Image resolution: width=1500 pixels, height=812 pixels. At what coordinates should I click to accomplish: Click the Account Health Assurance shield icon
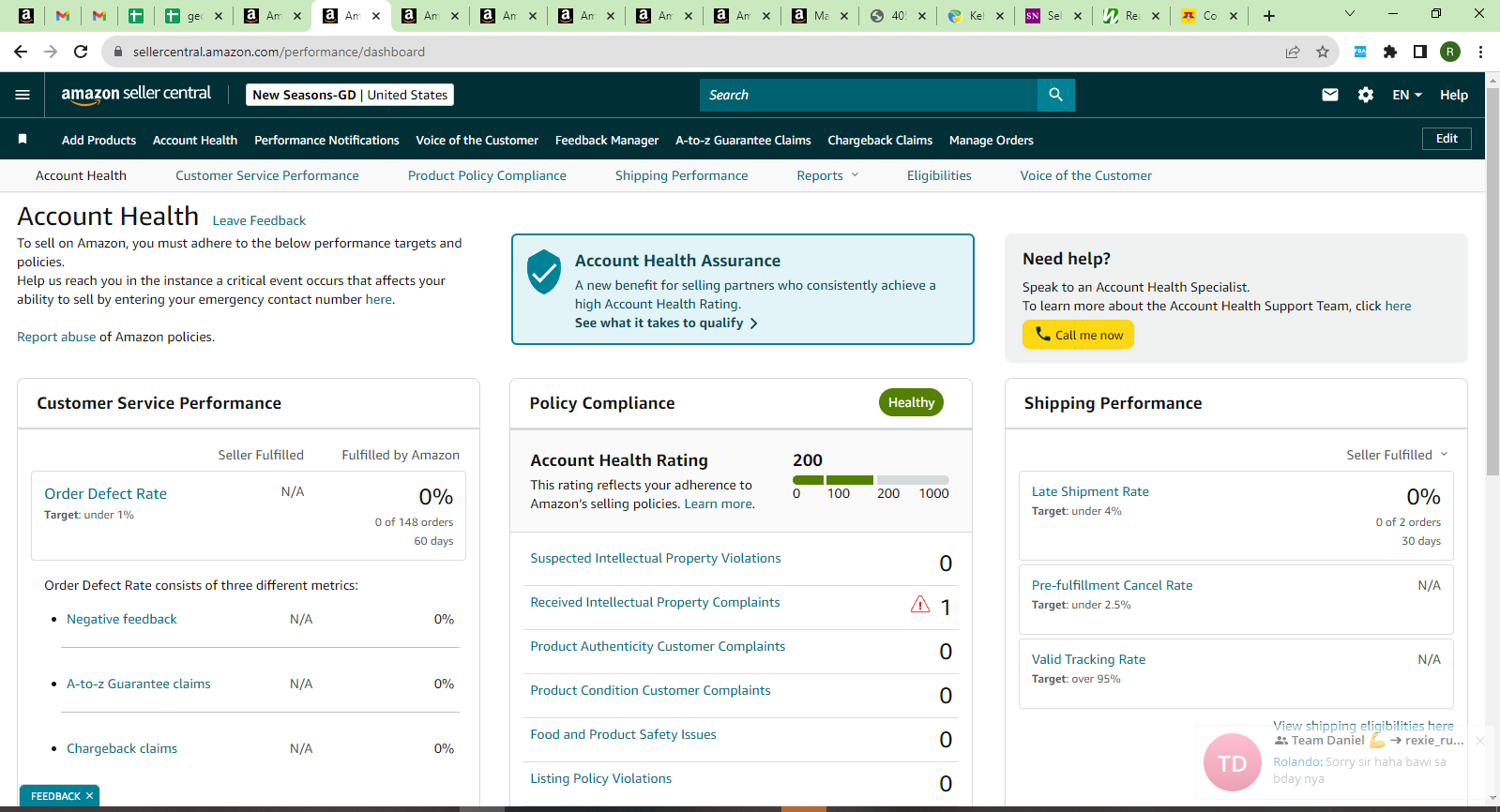click(544, 272)
